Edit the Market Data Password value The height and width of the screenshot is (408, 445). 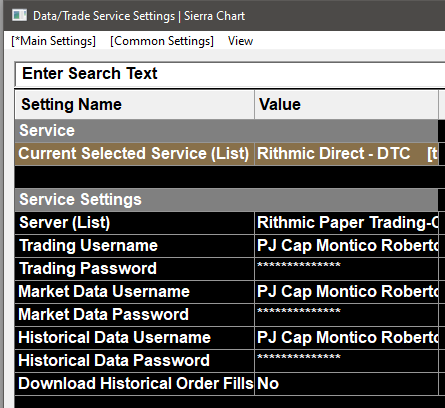346,315
